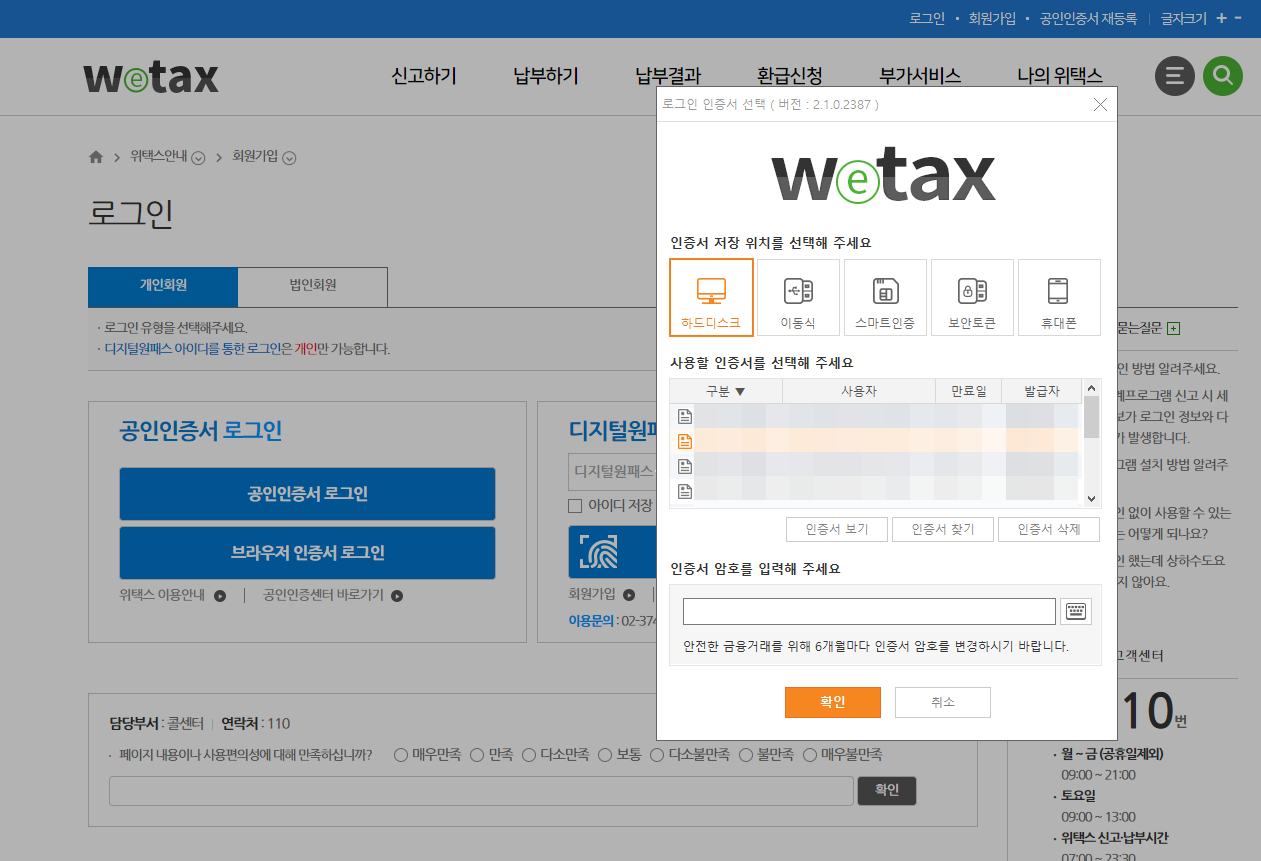The width and height of the screenshot is (1261, 861).
Task: Sort by the 사용자 column header
Action: (859, 391)
